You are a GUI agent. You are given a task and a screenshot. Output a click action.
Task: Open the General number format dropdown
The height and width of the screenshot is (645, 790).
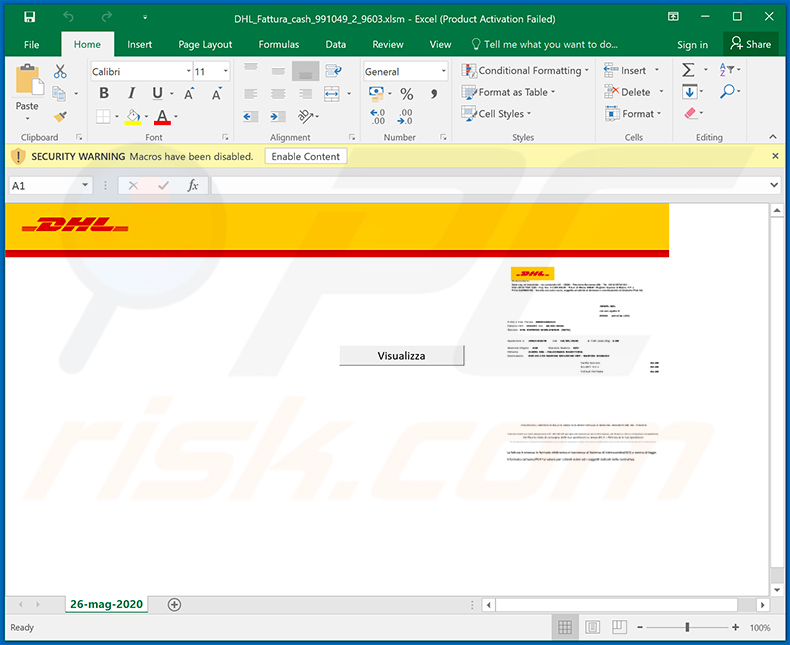point(443,72)
